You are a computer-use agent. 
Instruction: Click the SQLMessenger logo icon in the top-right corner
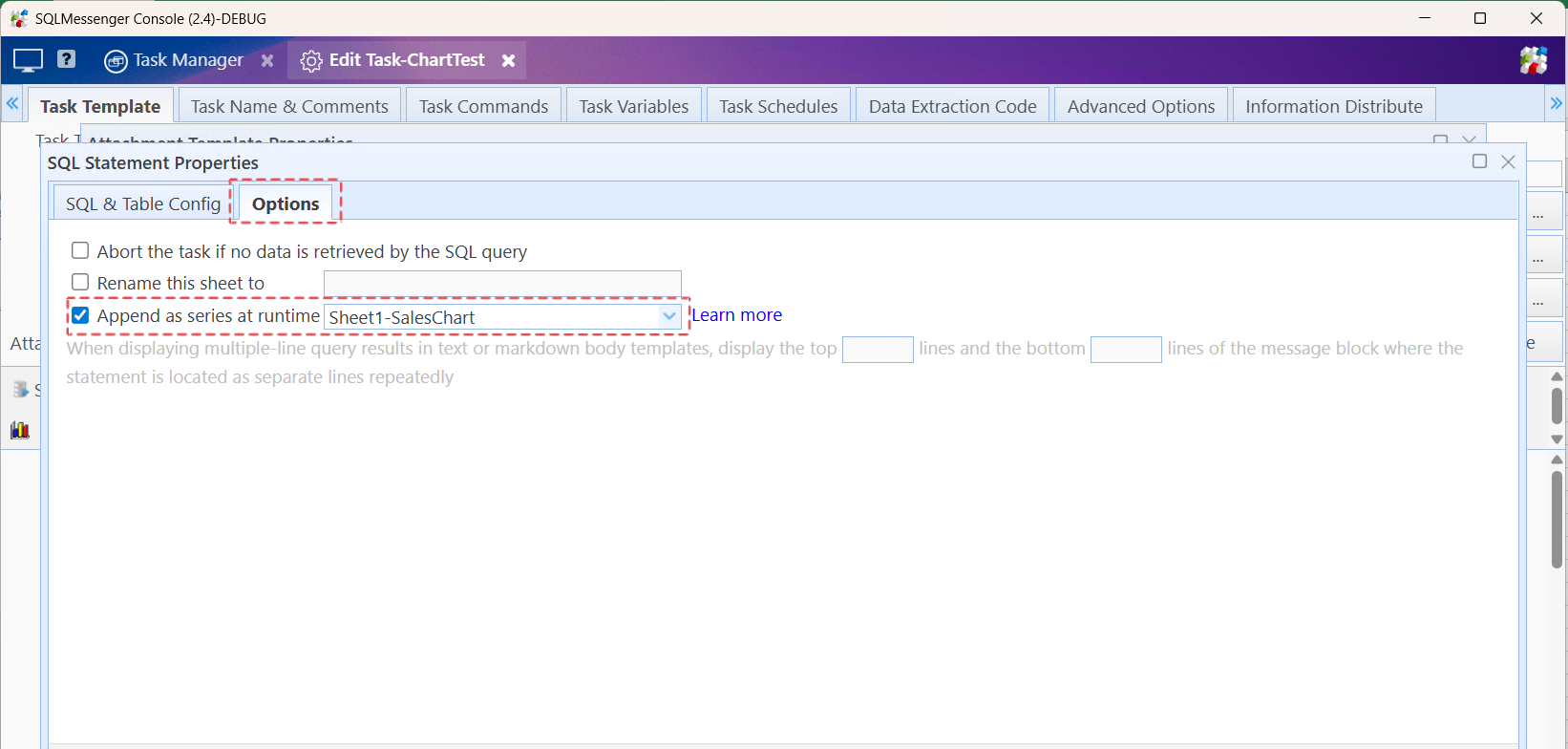1534,60
